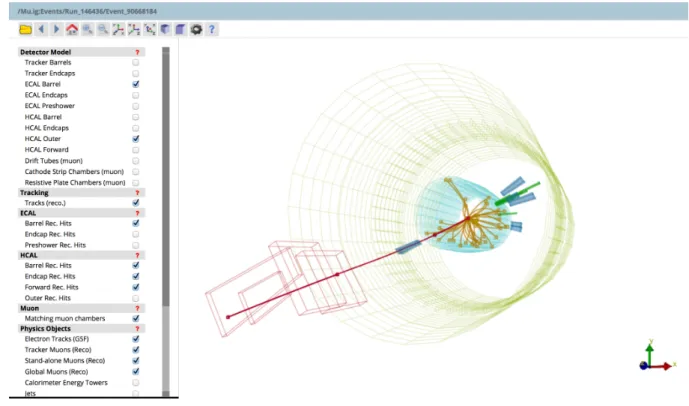Viewport: 689px width, 406px height.
Task: Enable Cathode Strip Chambers (muon) checkbox
Action: point(136,172)
